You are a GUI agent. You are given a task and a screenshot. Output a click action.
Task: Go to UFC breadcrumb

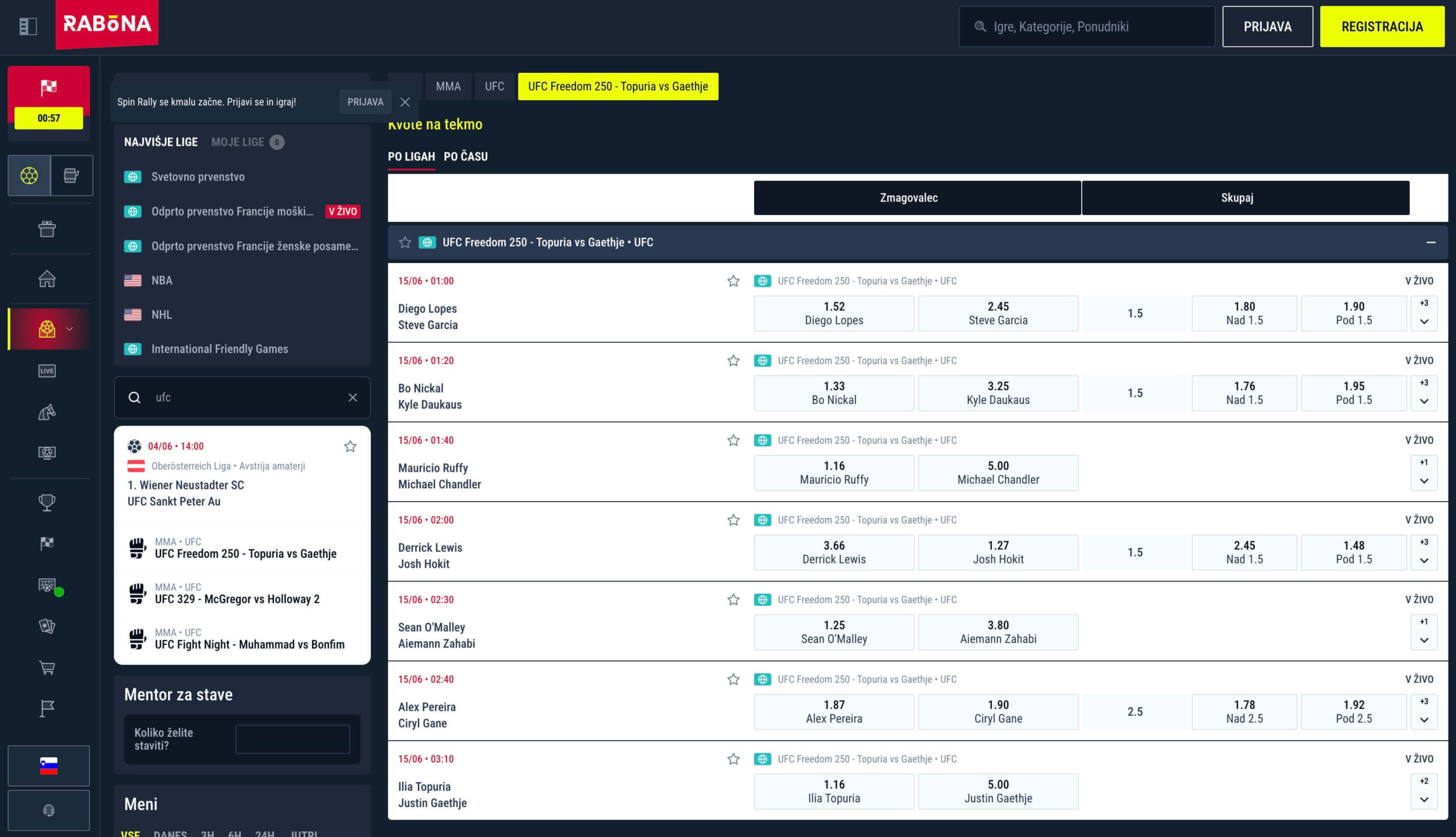coord(494,87)
